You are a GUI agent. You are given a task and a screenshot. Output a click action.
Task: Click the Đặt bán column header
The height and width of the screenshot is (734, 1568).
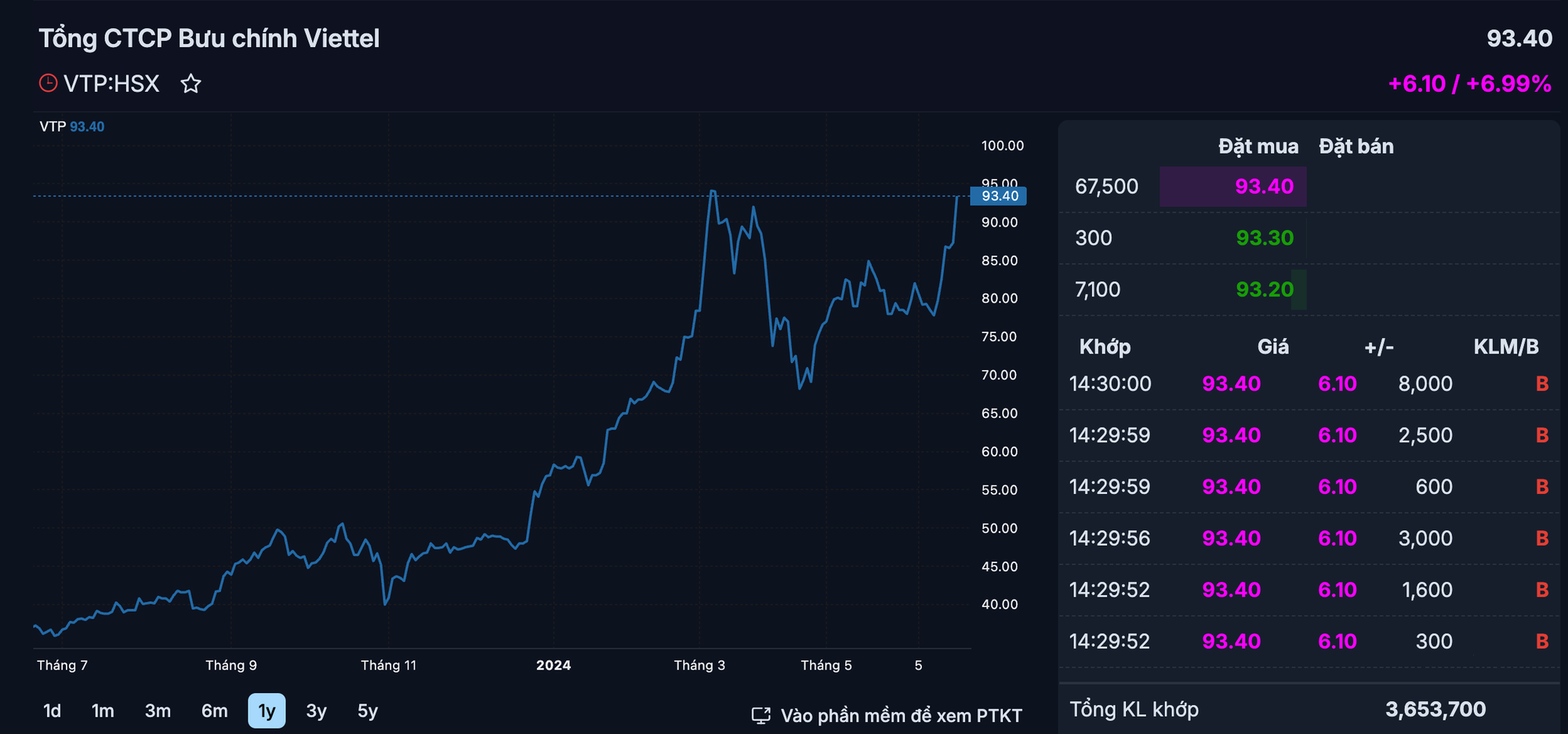tap(1356, 147)
